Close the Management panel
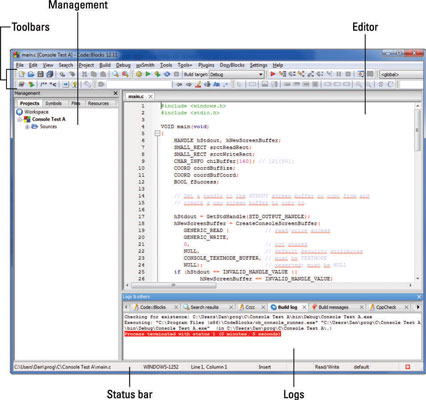The image size is (426, 400). pyautogui.click(x=115, y=93)
